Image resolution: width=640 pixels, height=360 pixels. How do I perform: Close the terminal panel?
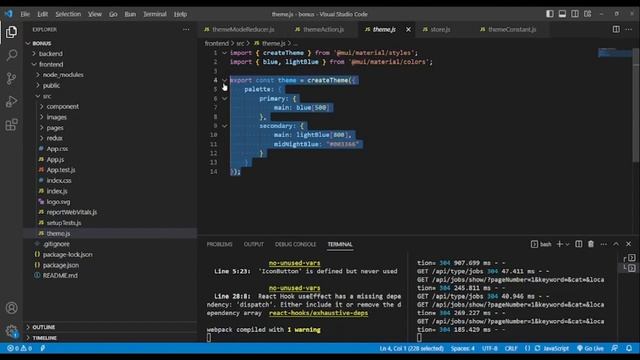(x=629, y=244)
